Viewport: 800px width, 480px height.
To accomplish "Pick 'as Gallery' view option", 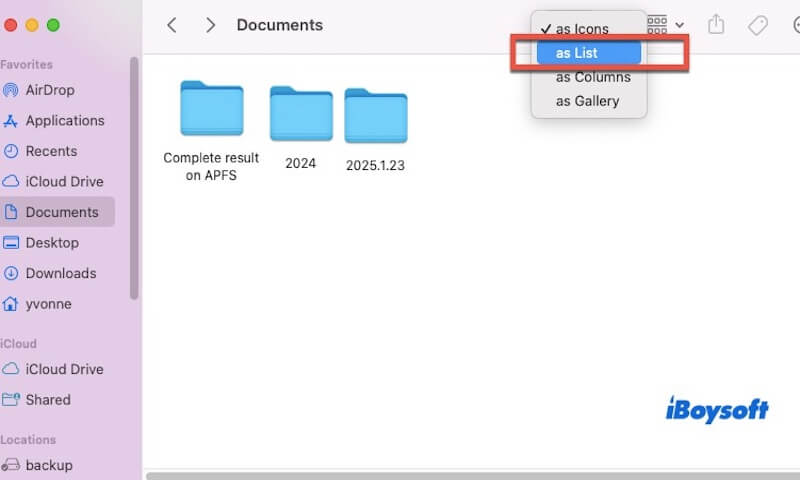I will coord(587,101).
